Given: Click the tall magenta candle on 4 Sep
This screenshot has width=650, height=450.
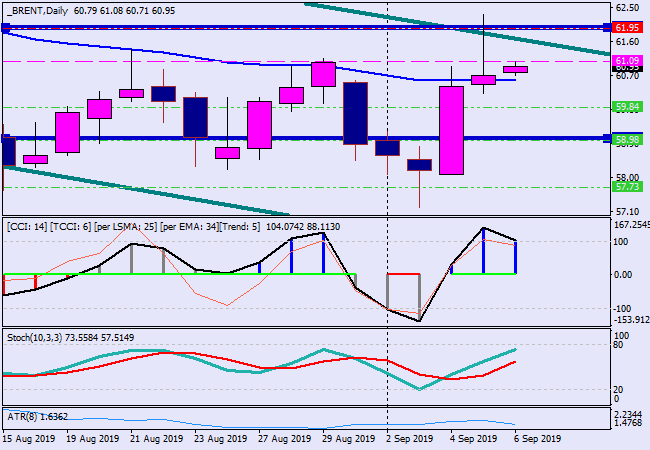Looking at the screenshot, I should pyautogui.click(x=451, y=130).
